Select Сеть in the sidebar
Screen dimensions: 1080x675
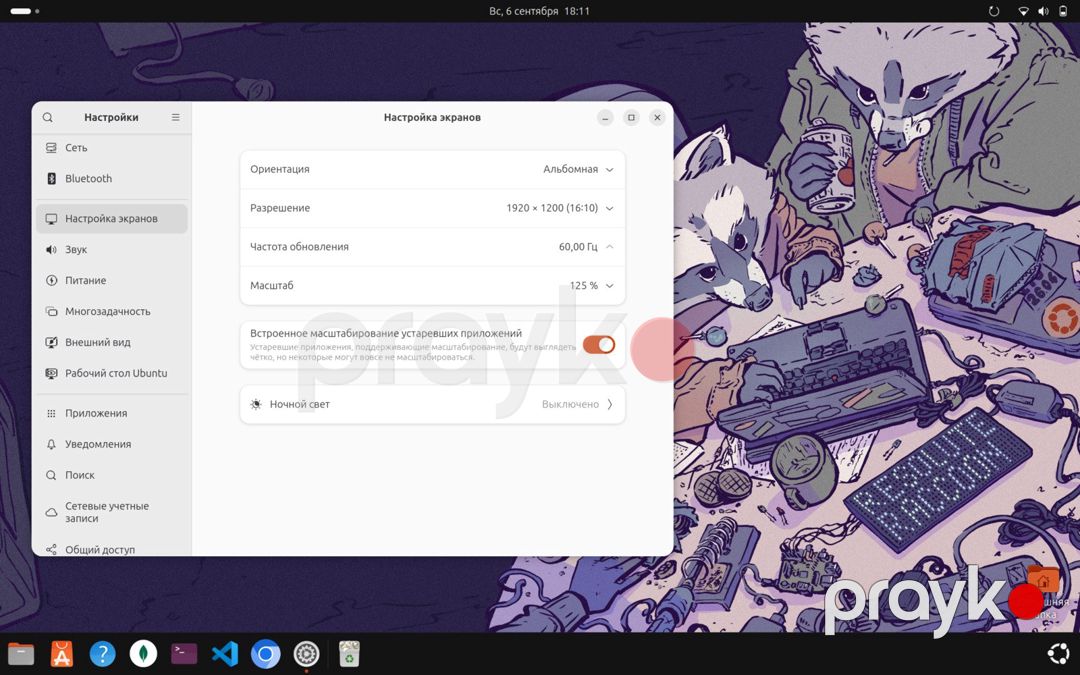112,148
